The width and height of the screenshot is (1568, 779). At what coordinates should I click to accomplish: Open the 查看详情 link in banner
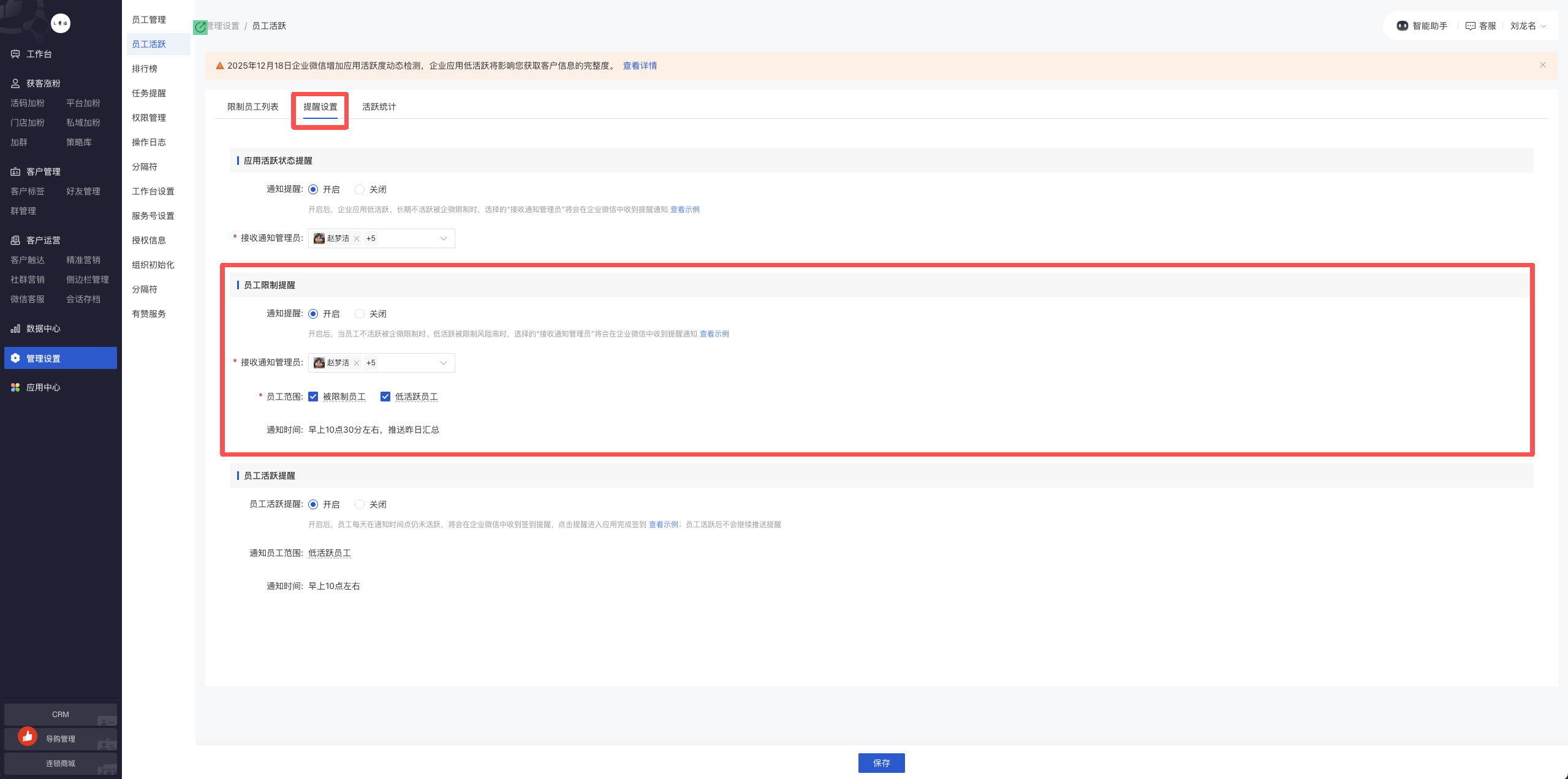tap(639, 66)
